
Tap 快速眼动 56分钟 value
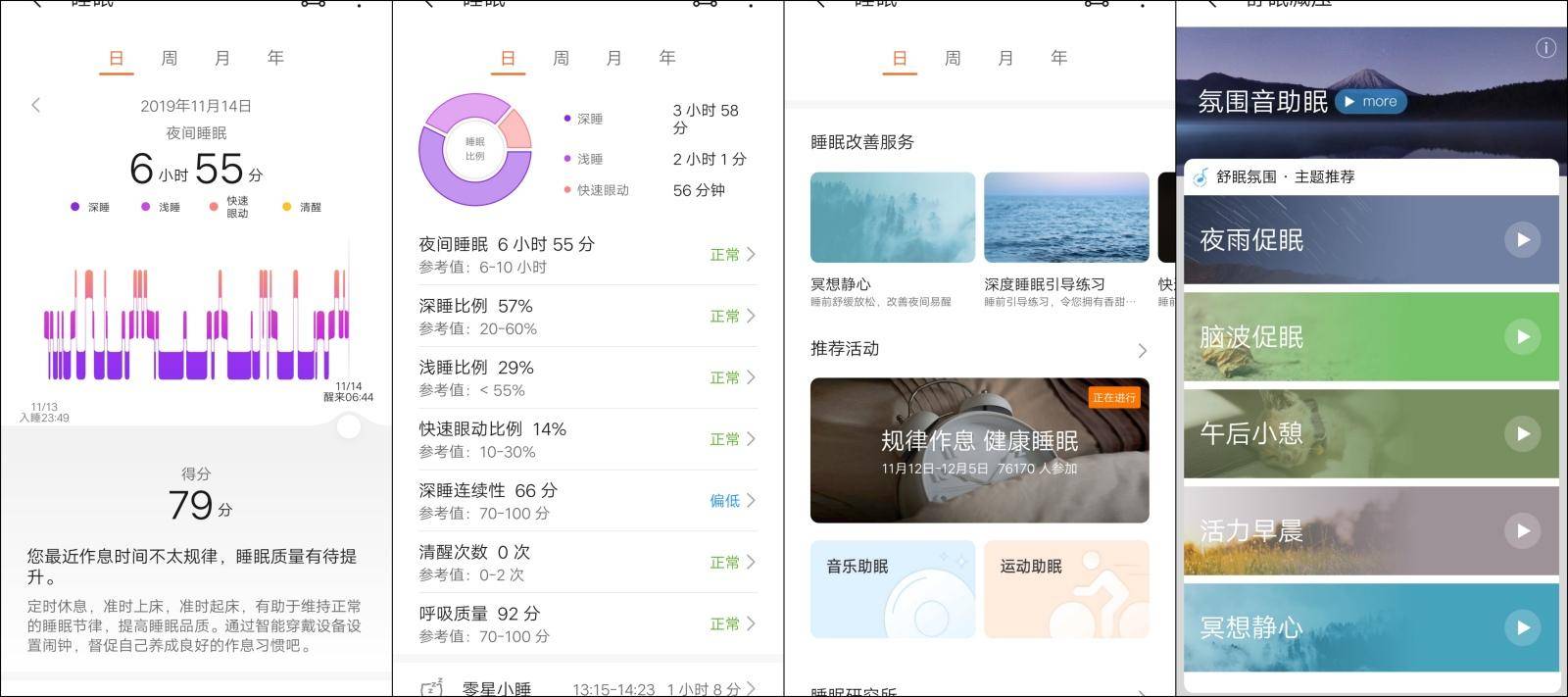699,190
